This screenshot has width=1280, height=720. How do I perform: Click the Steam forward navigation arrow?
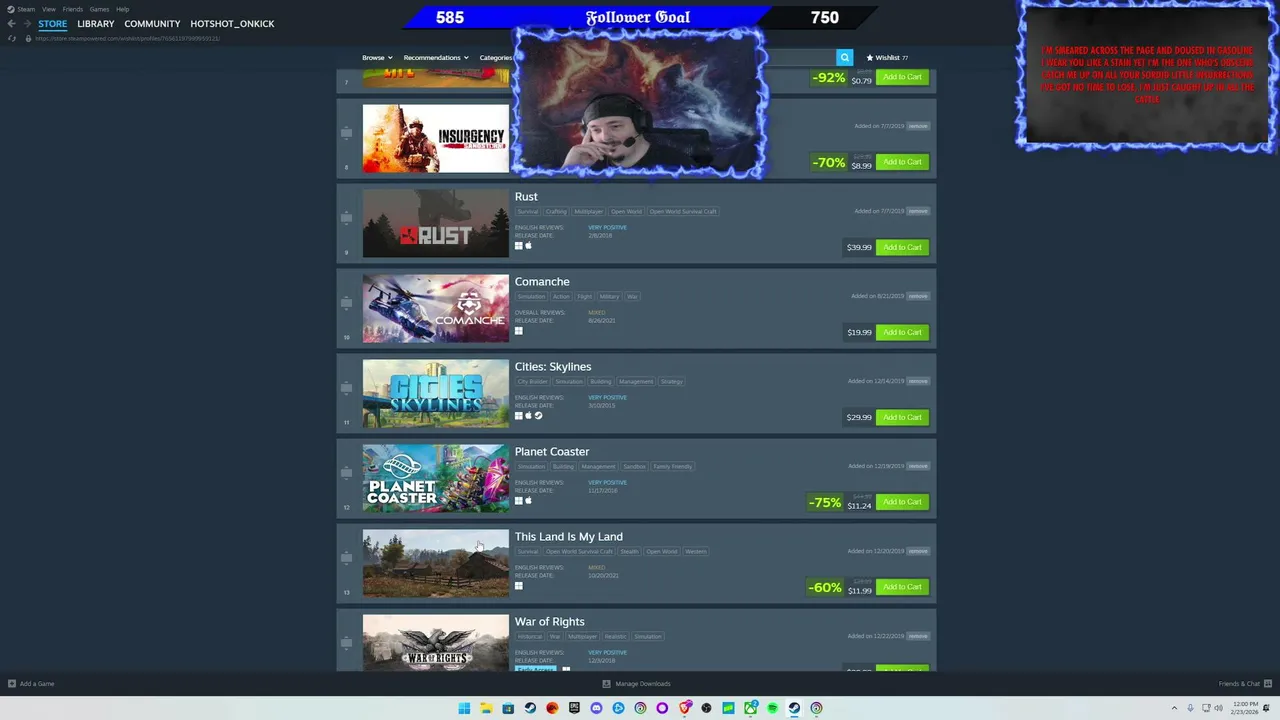[x=26, y=23]
